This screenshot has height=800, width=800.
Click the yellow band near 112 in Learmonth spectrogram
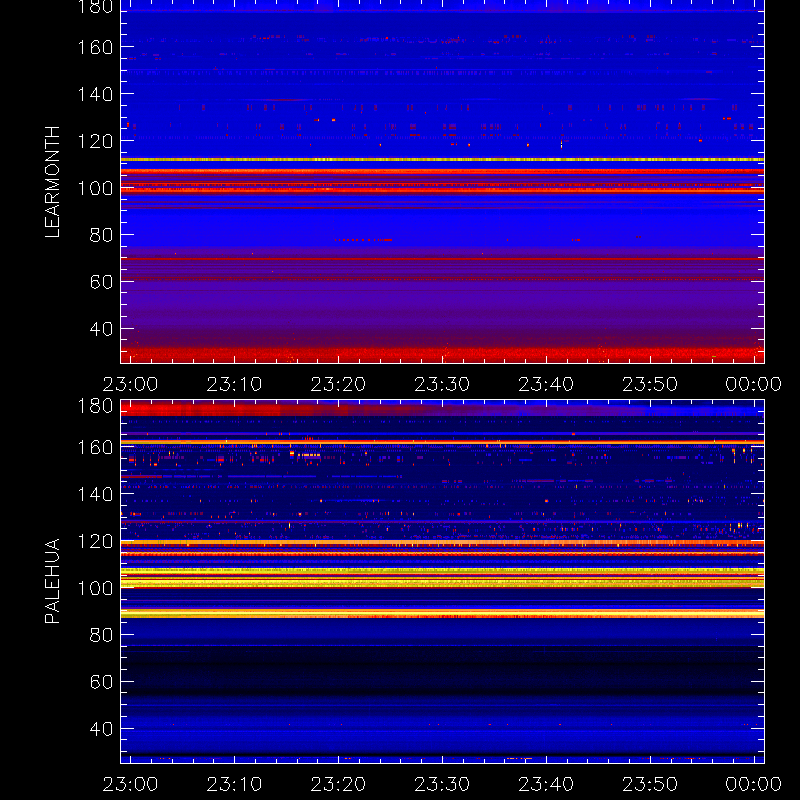point(442,160)
